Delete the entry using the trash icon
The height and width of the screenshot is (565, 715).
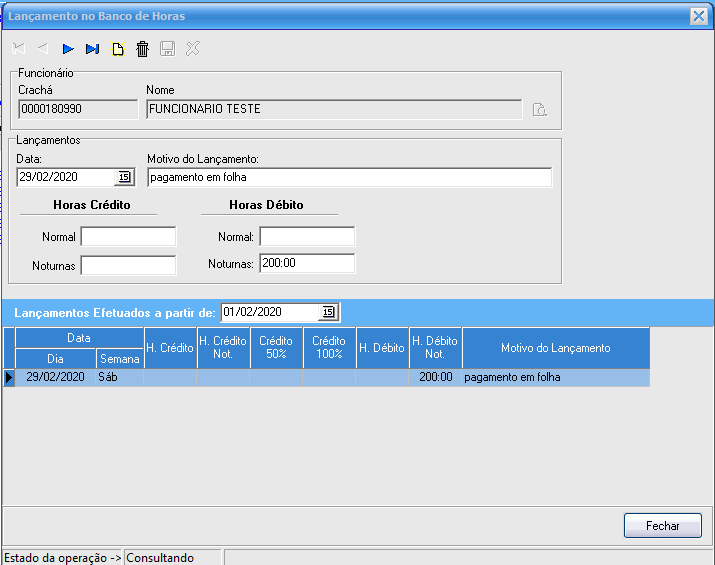142,49
